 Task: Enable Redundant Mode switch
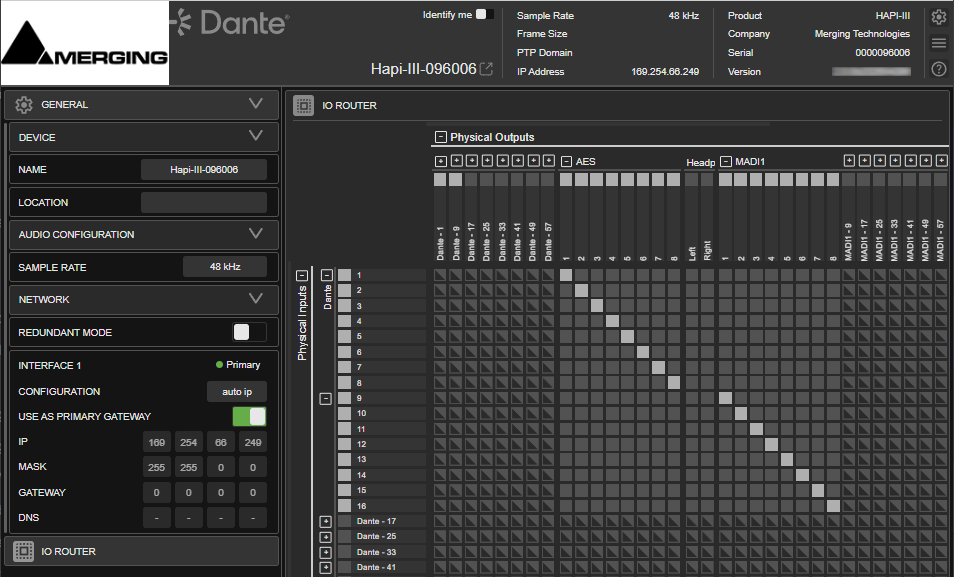tap(249, 332)
